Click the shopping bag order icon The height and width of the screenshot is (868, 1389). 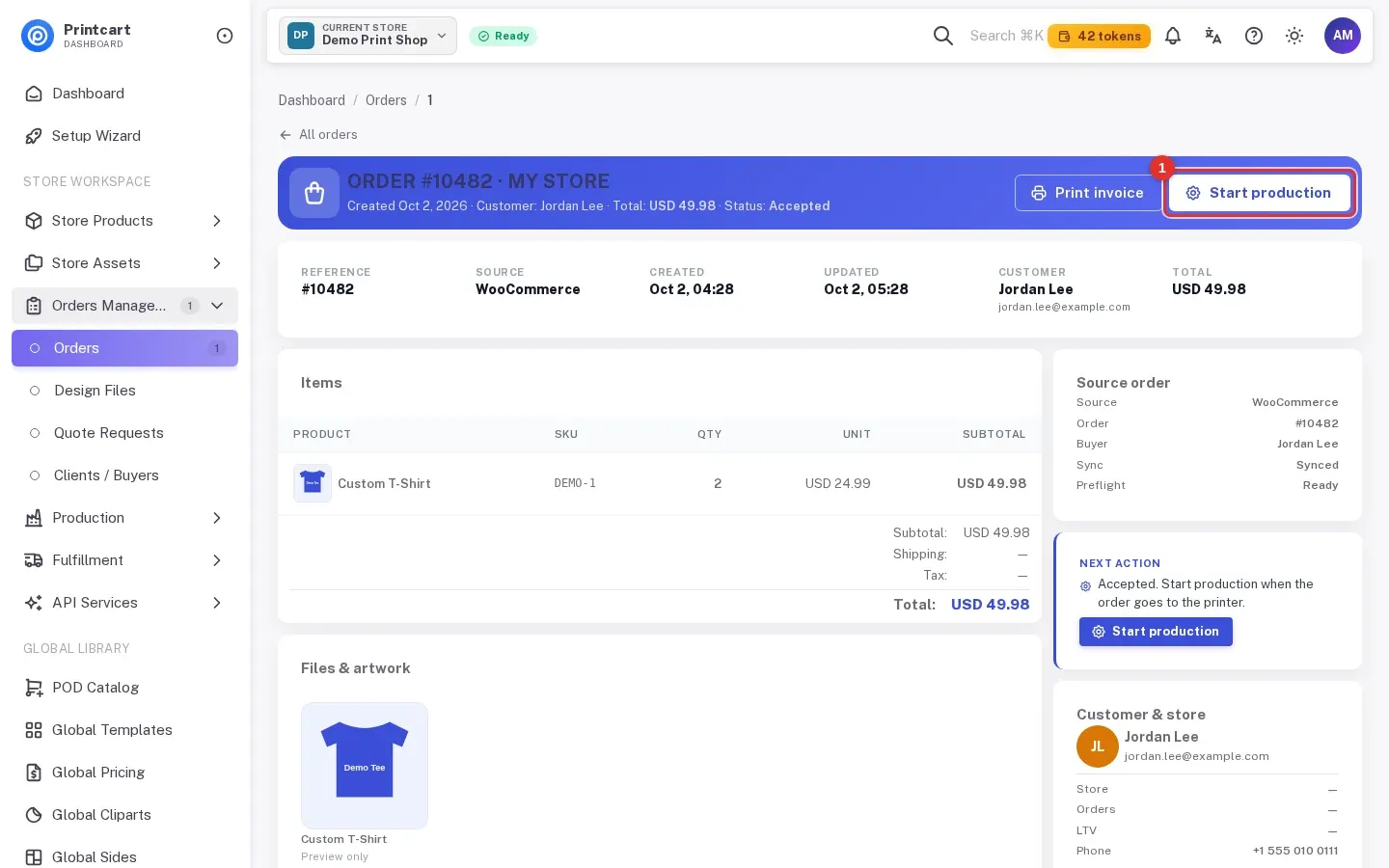[x=314, y=193]
